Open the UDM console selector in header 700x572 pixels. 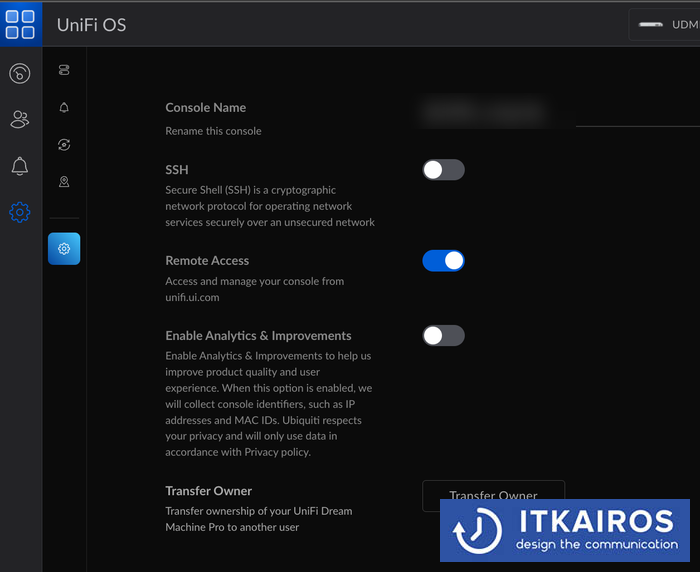point(665,25)
